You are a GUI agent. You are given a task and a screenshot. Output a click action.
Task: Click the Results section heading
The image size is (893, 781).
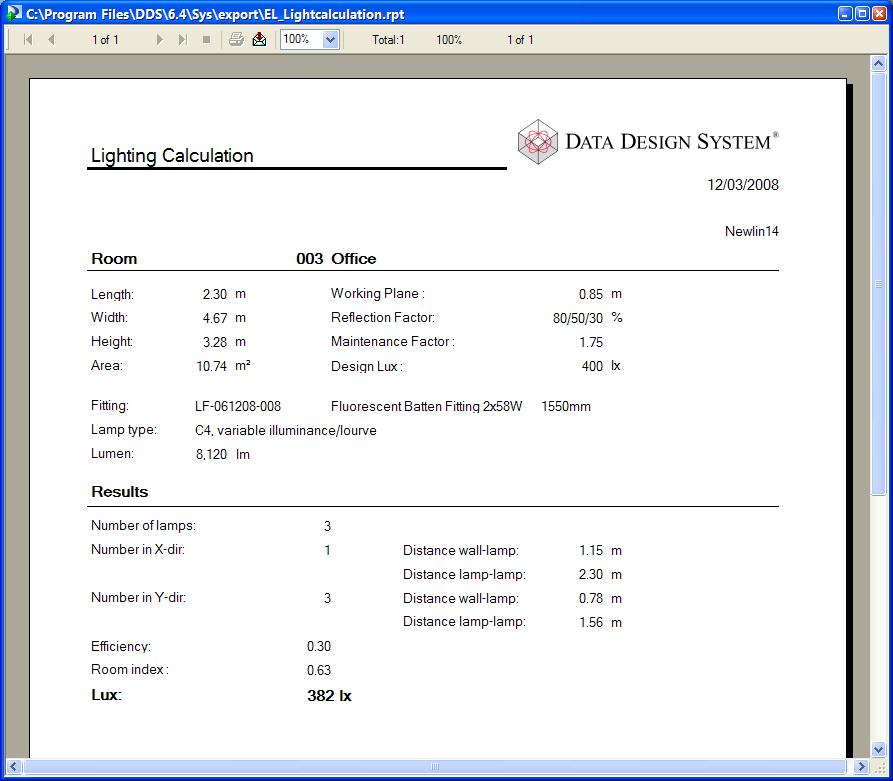(x=120, y=492)
